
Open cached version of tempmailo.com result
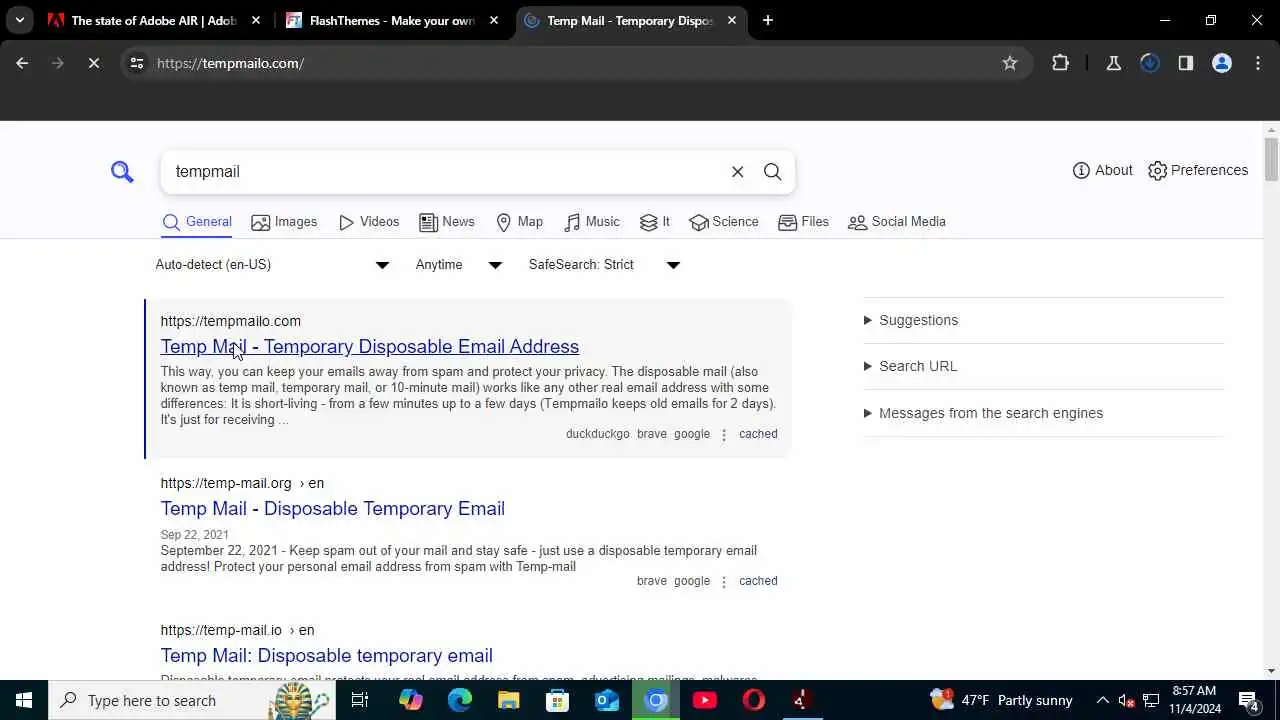(758, 434)
